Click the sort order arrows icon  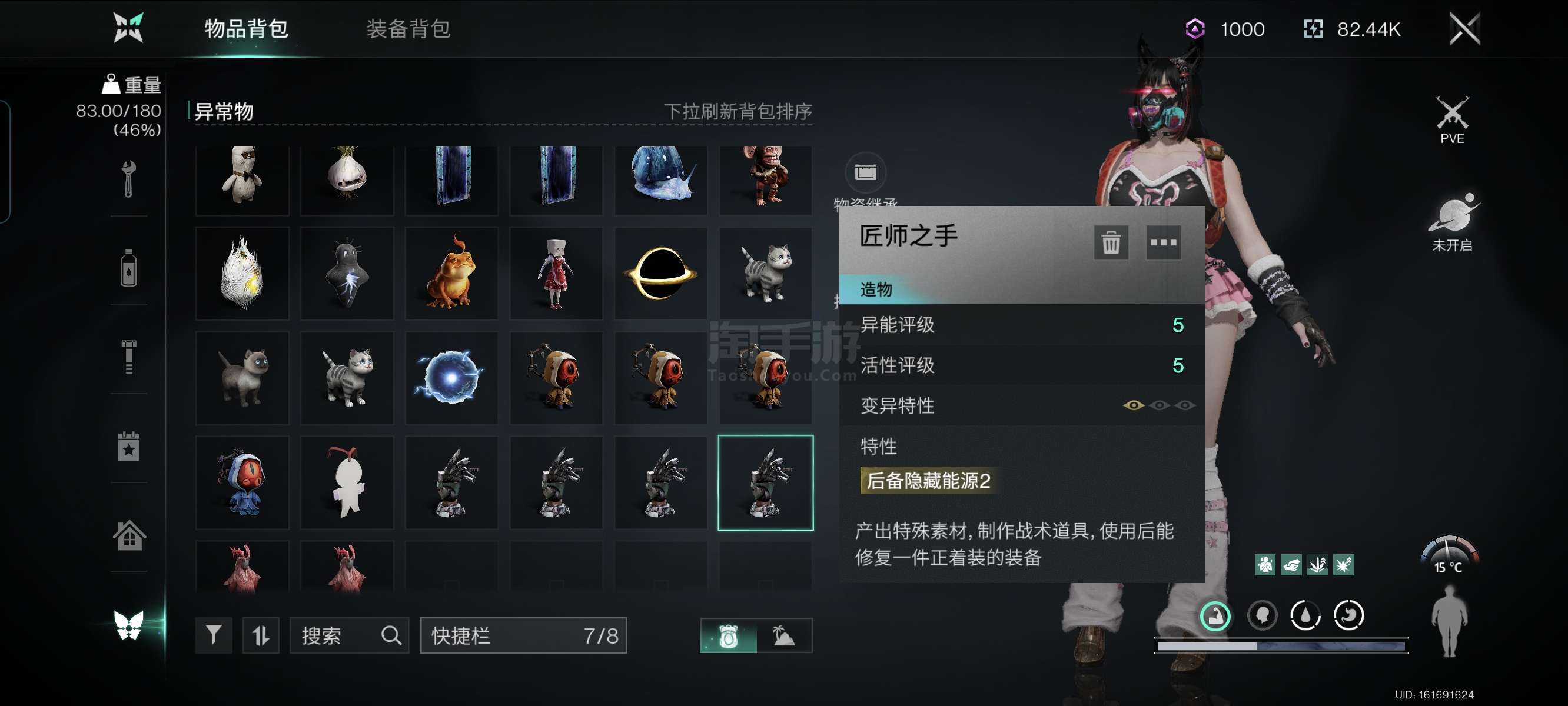coord(261,635)
